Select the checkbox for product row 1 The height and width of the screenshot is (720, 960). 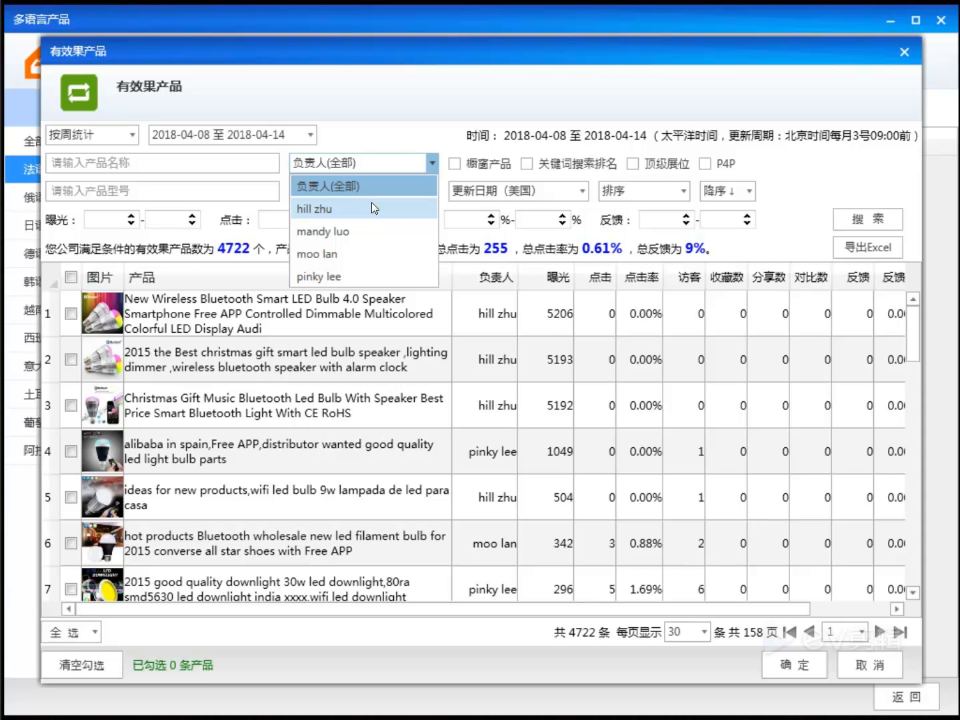(71, 313)
